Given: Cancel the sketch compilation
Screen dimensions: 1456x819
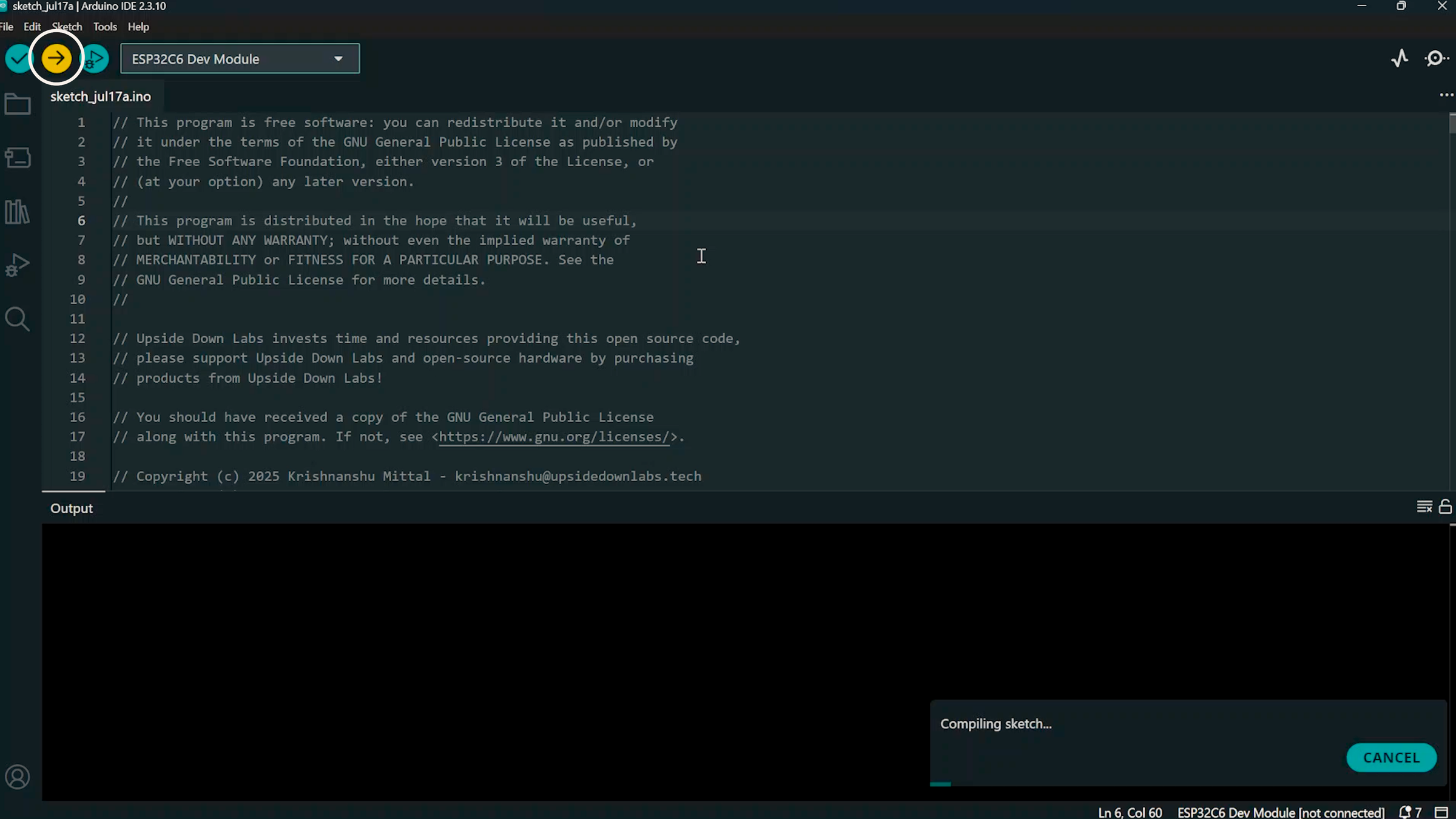Looking at the screenshot, I should coord(1392,758).
